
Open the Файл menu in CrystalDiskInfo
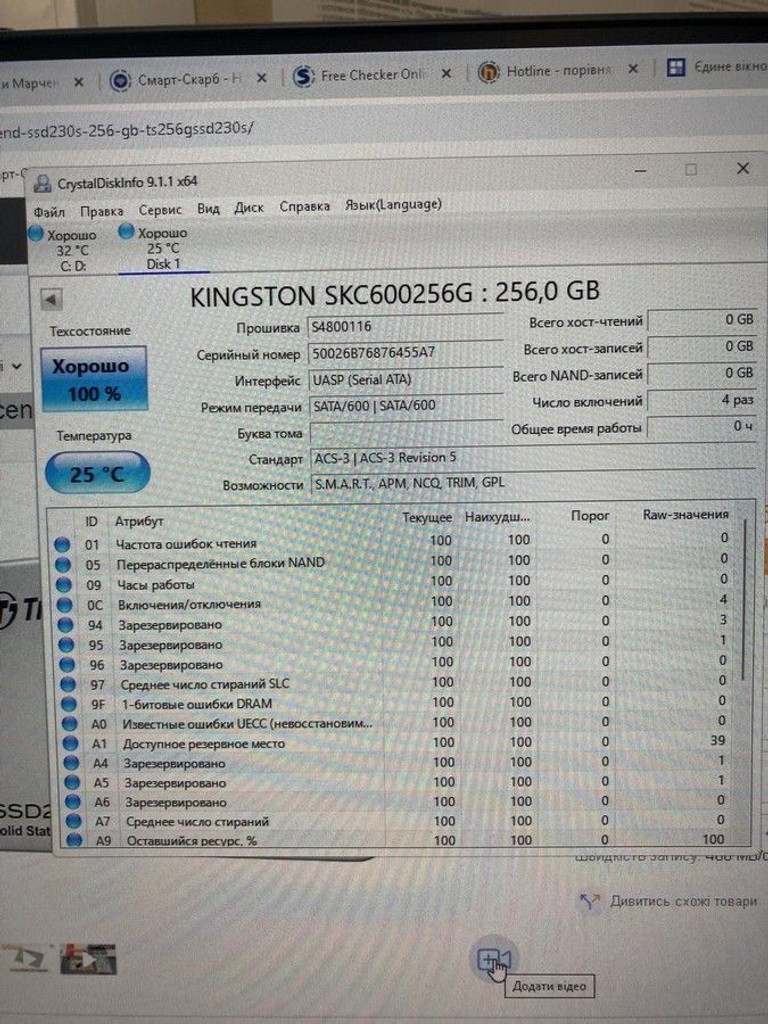point(49,212)
